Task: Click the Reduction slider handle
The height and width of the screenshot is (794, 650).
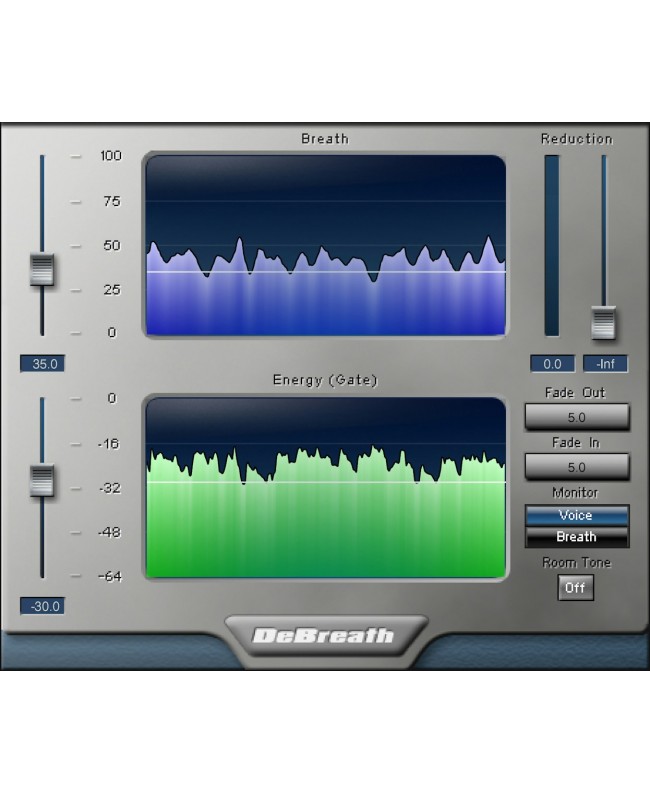Action: [603, 322]
